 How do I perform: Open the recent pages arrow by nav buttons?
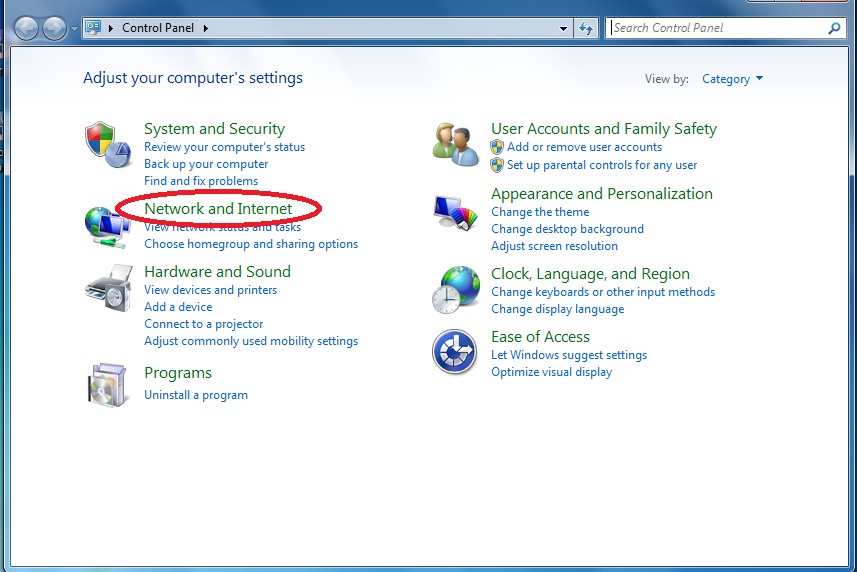tap(74, 28)
